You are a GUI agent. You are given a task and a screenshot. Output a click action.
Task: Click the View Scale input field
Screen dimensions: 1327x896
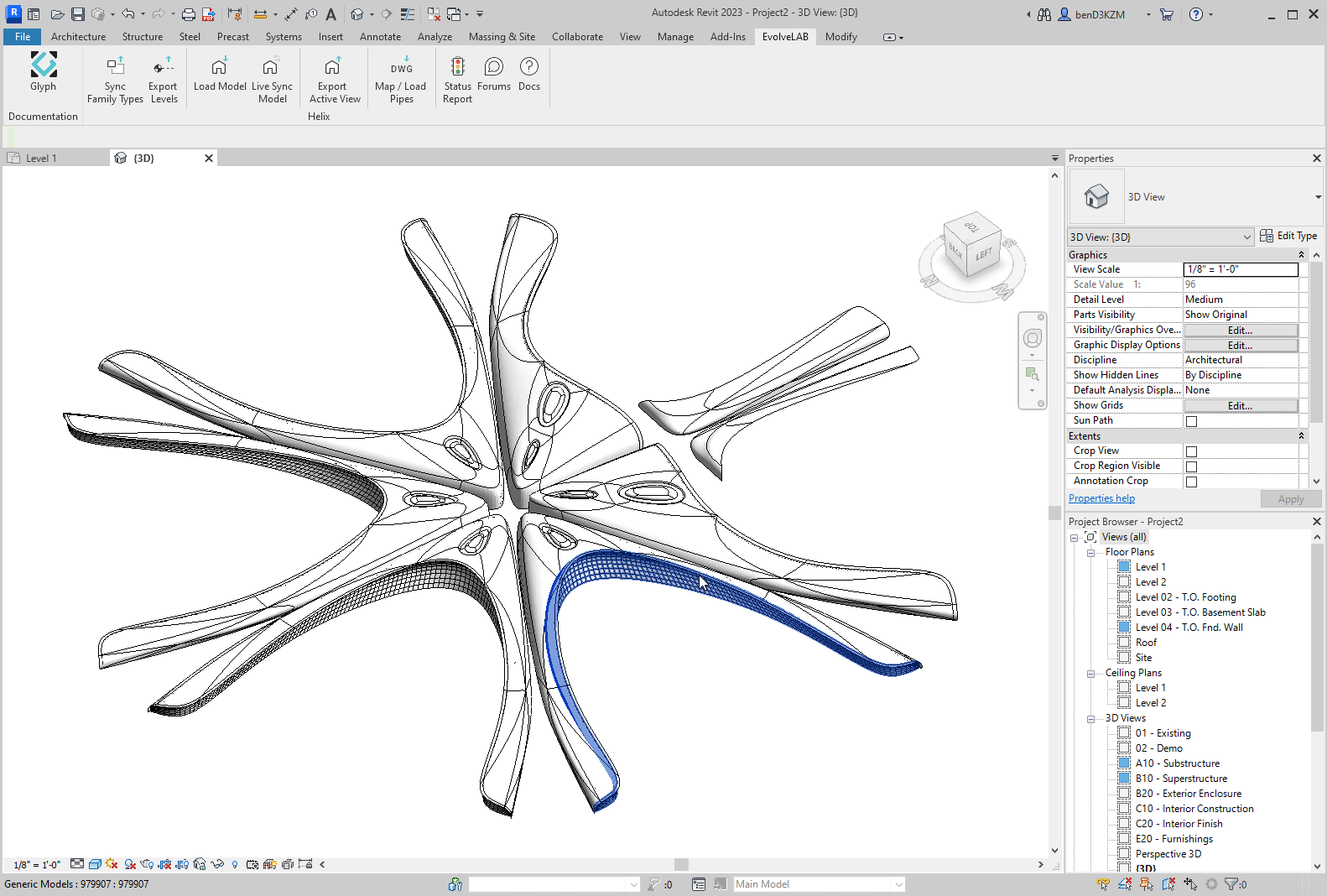click(x=1240, y=269)
